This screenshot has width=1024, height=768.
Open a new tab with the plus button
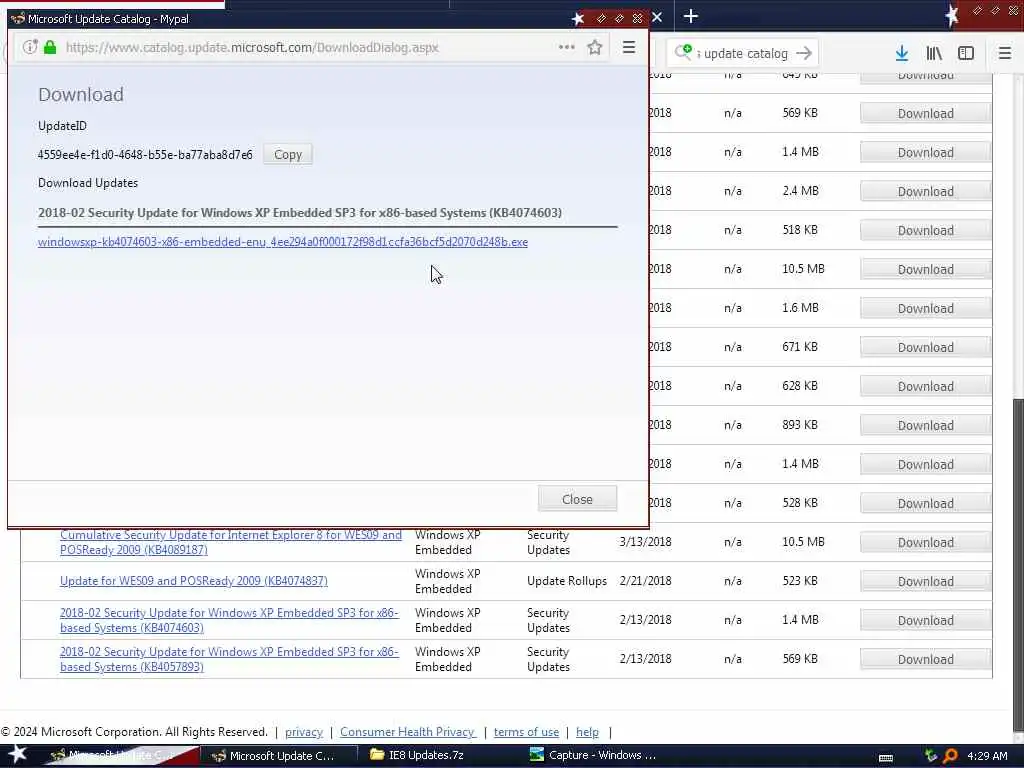[x=690, y=16]
